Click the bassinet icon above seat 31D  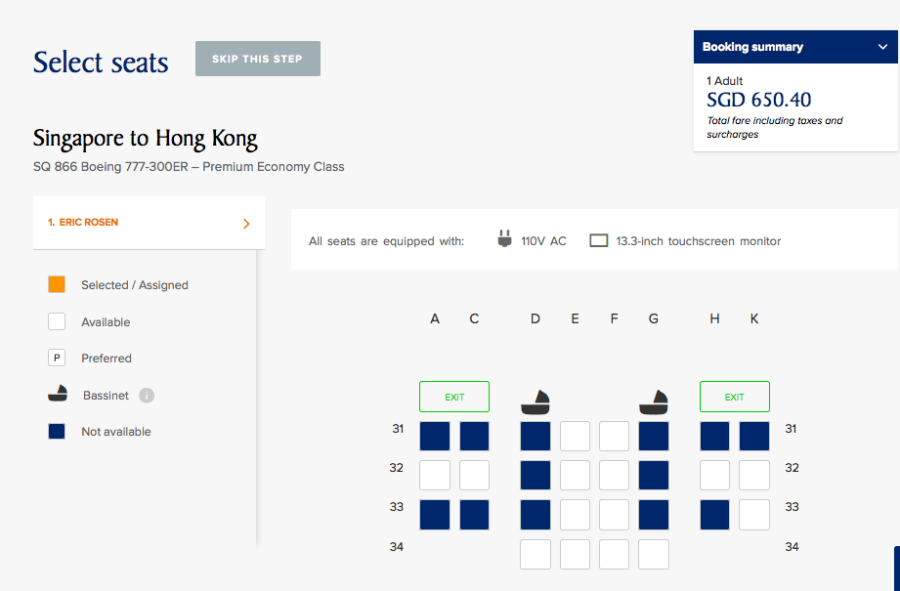(x=535, y=402)
